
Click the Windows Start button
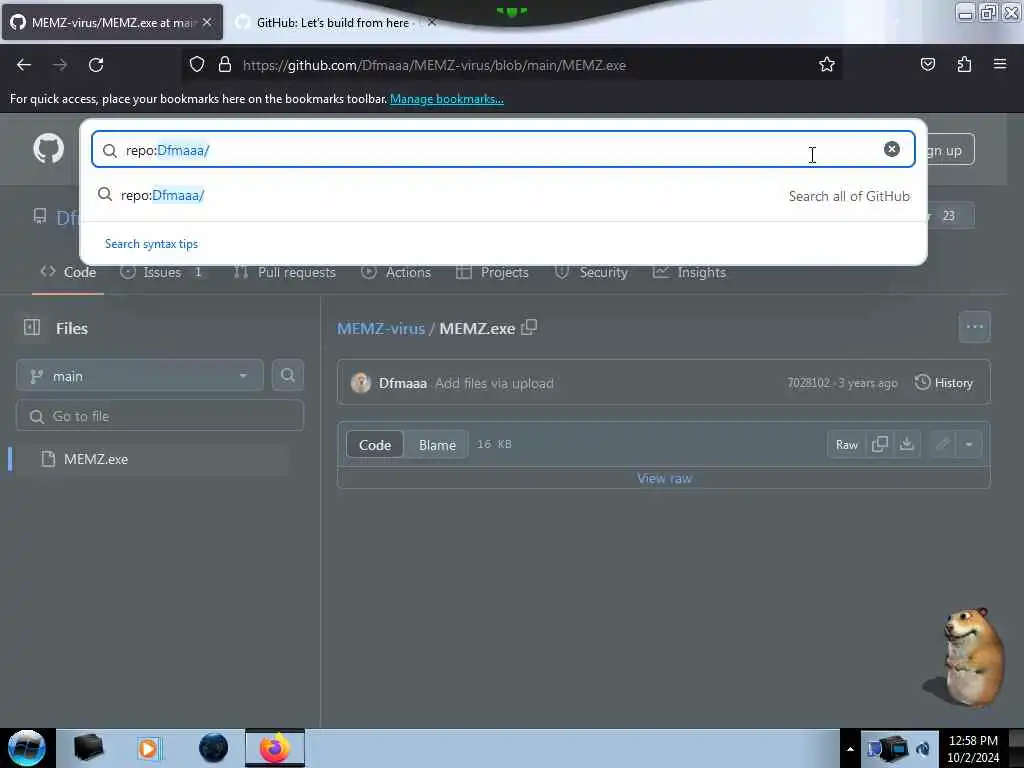[x=27, y=748]
